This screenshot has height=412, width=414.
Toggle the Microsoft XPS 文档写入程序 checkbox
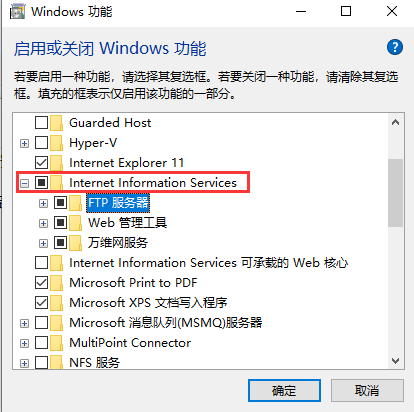[x=41, y=303]
